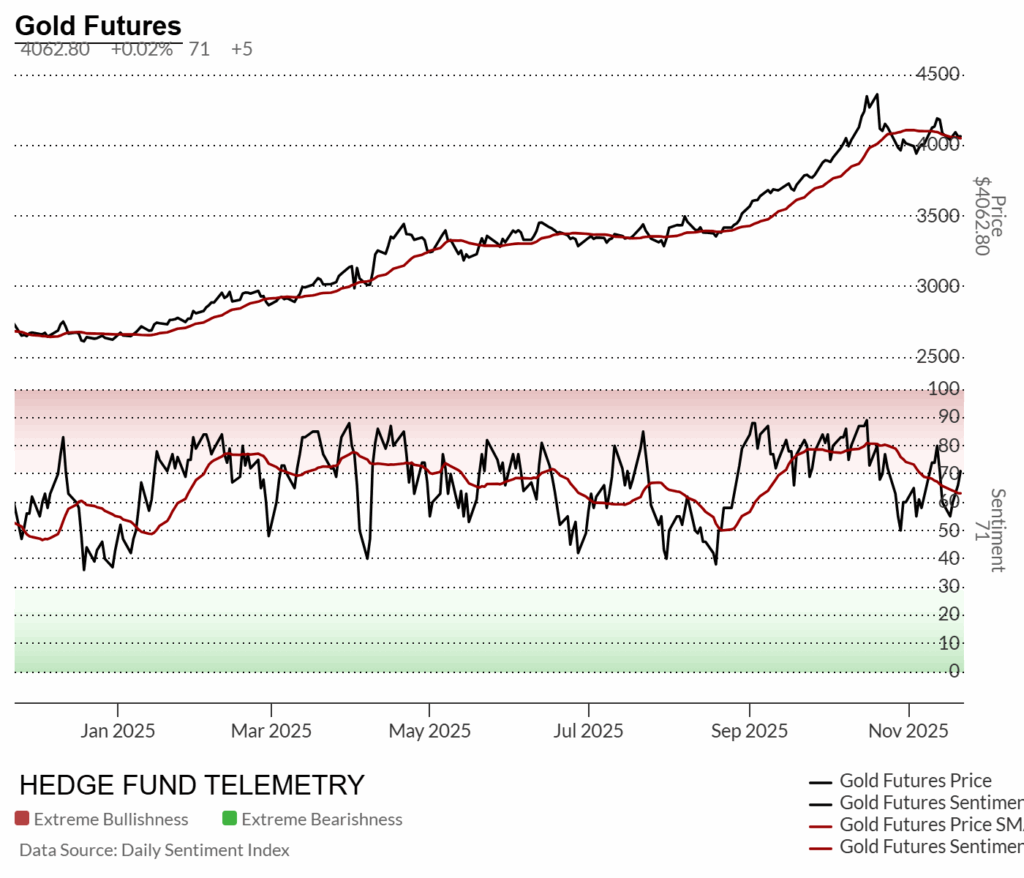Click the red line marker beside Gold Futures Price SMA
This screenshot has height=878, width=1024.
click(x=821, y=825)
